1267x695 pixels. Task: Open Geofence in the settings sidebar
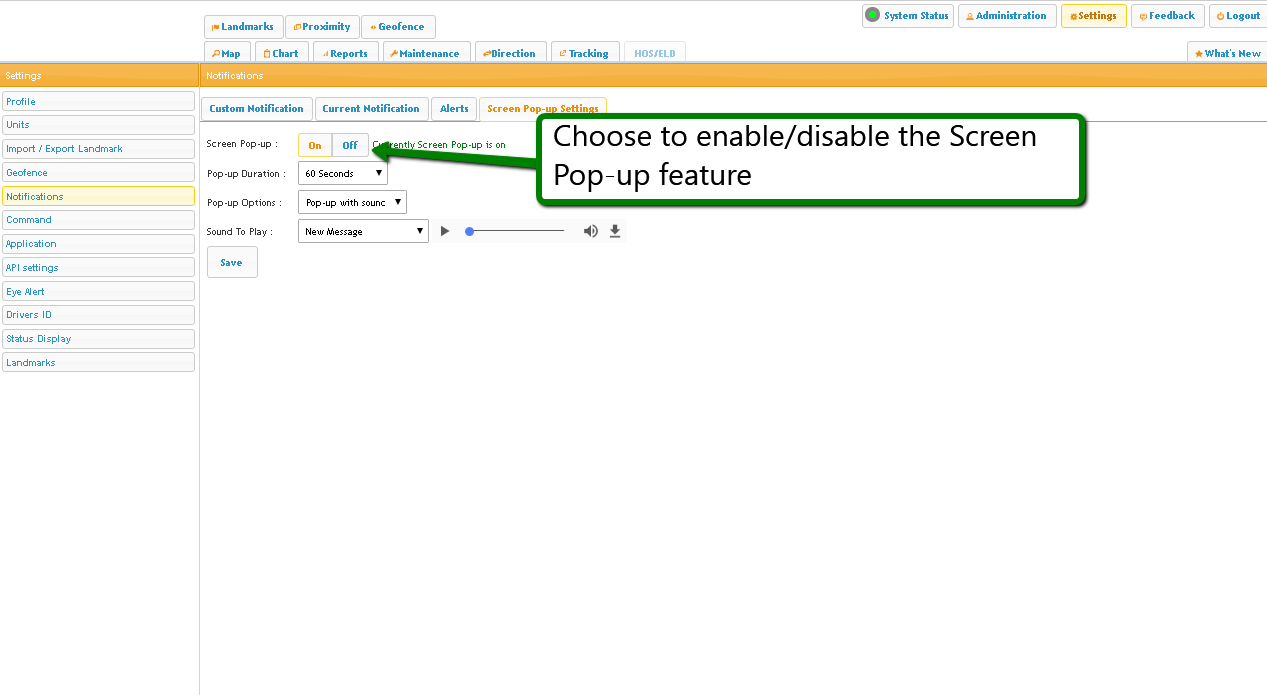[x=98, y=172]
